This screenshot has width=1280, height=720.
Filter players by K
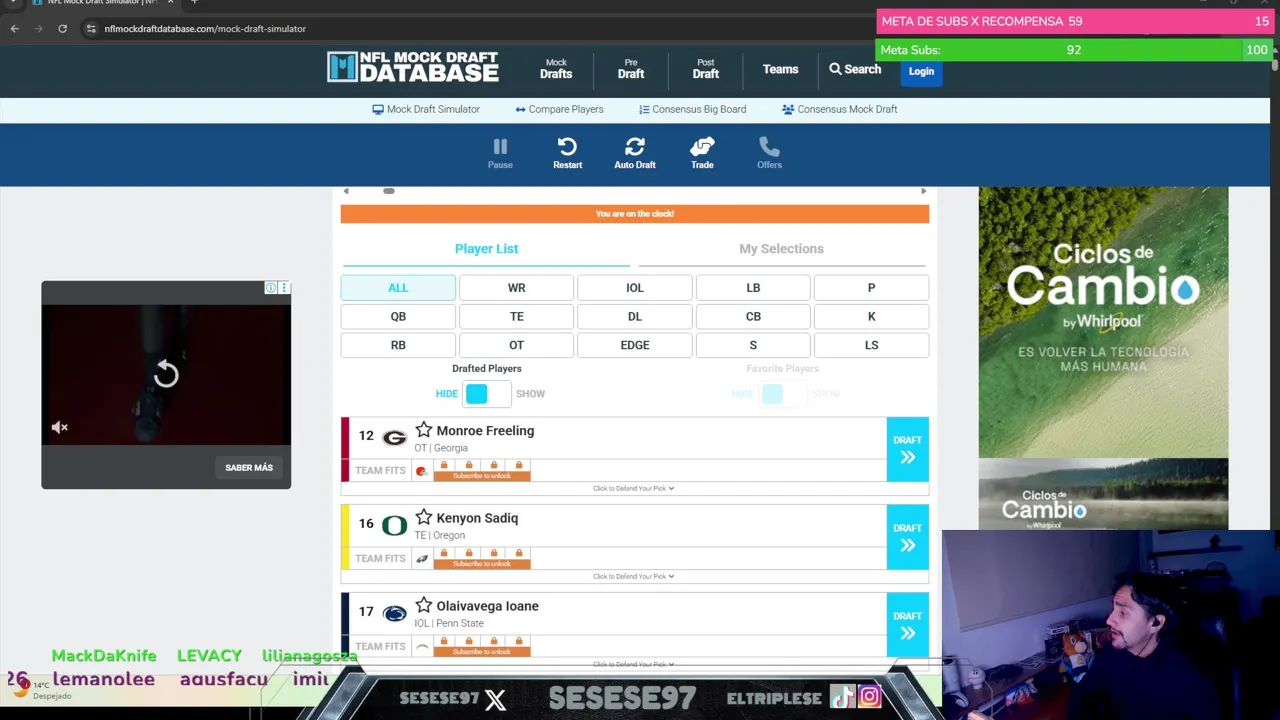click(871, 316)
